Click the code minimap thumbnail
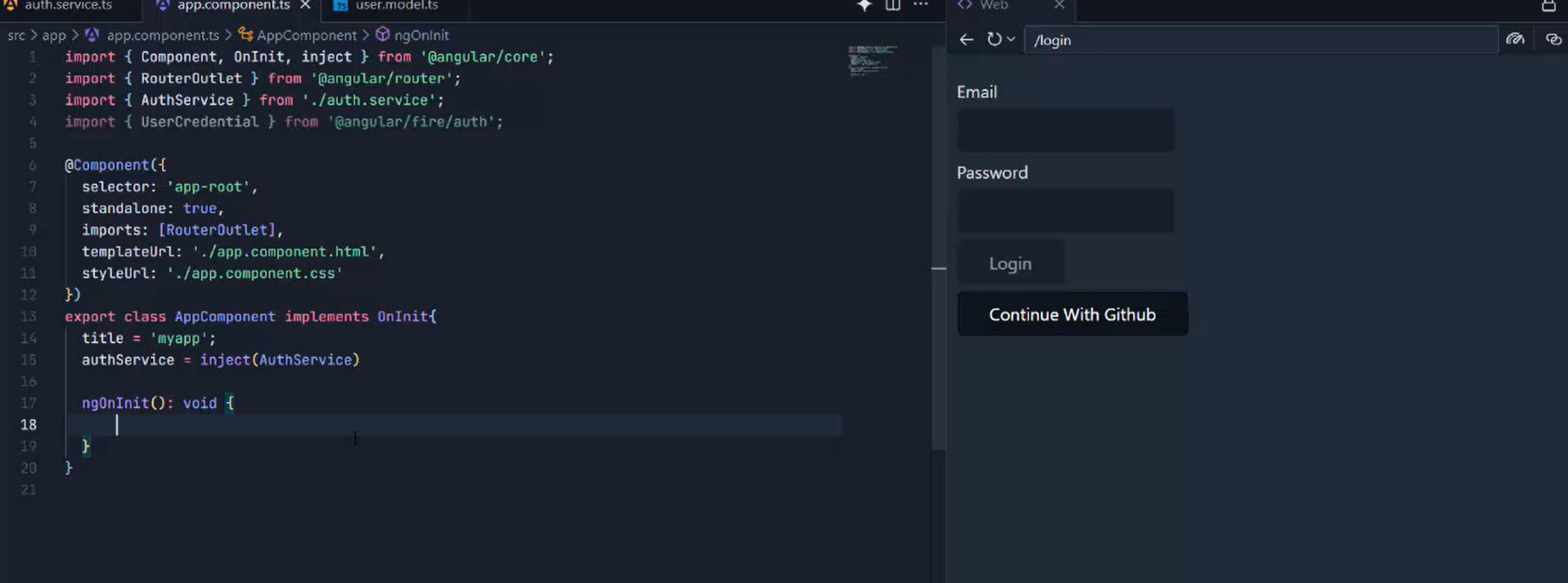The width and height of the screenshot is (1568, 583). click(x=872, y=61)
